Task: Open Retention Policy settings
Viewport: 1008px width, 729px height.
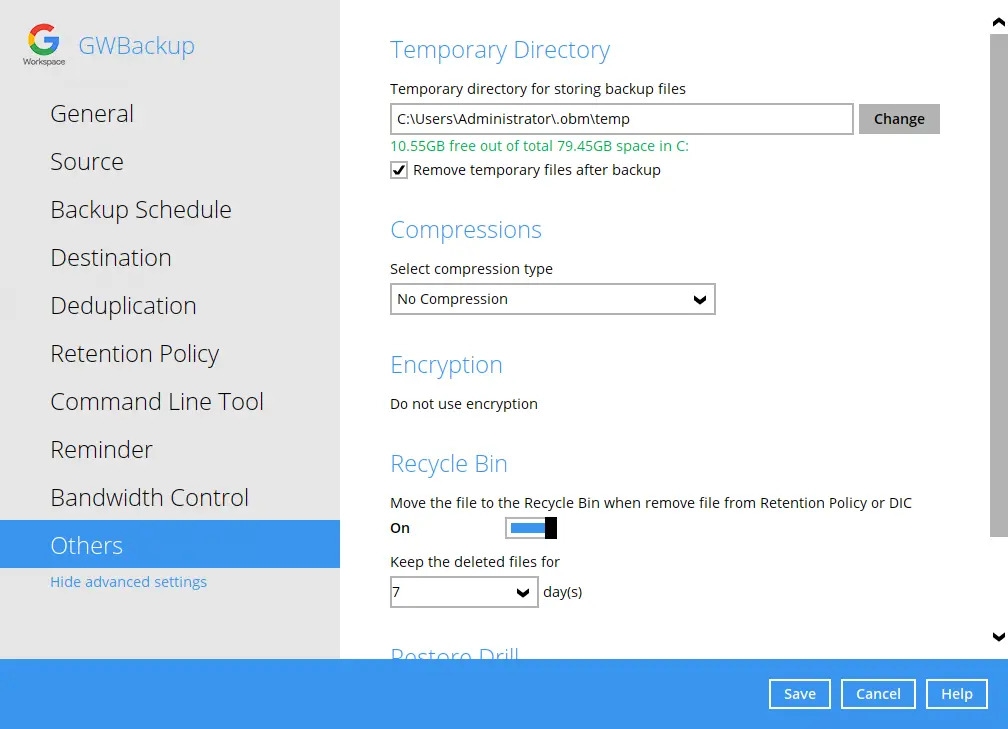Action: point(134,353)
